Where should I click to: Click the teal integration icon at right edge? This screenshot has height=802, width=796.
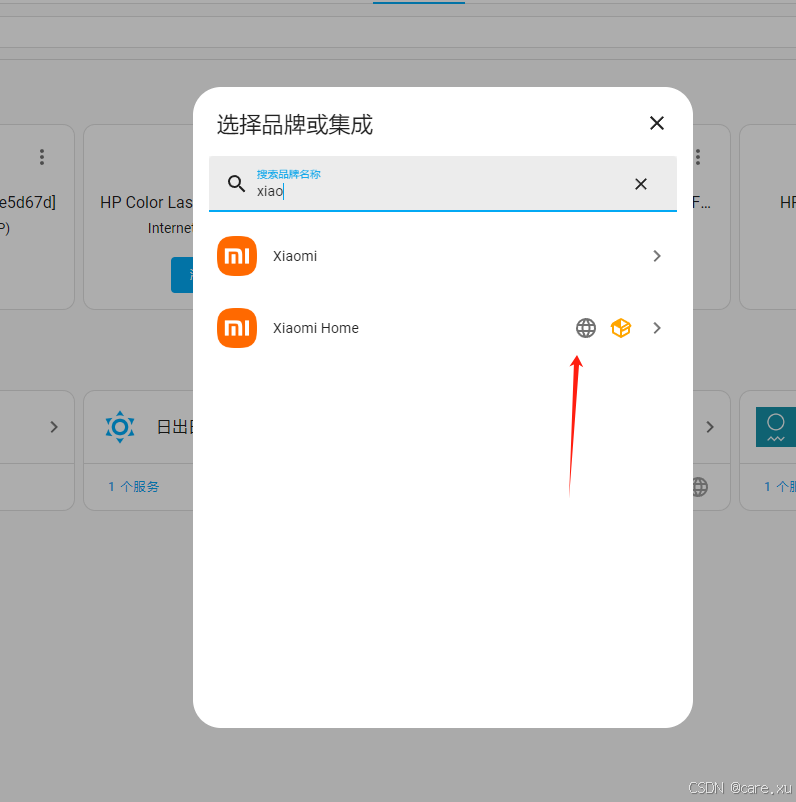pos(776,427)
